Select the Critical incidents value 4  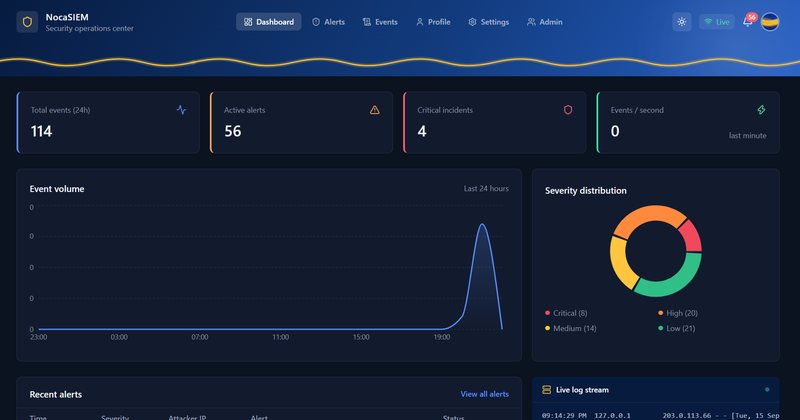[422, 131]
